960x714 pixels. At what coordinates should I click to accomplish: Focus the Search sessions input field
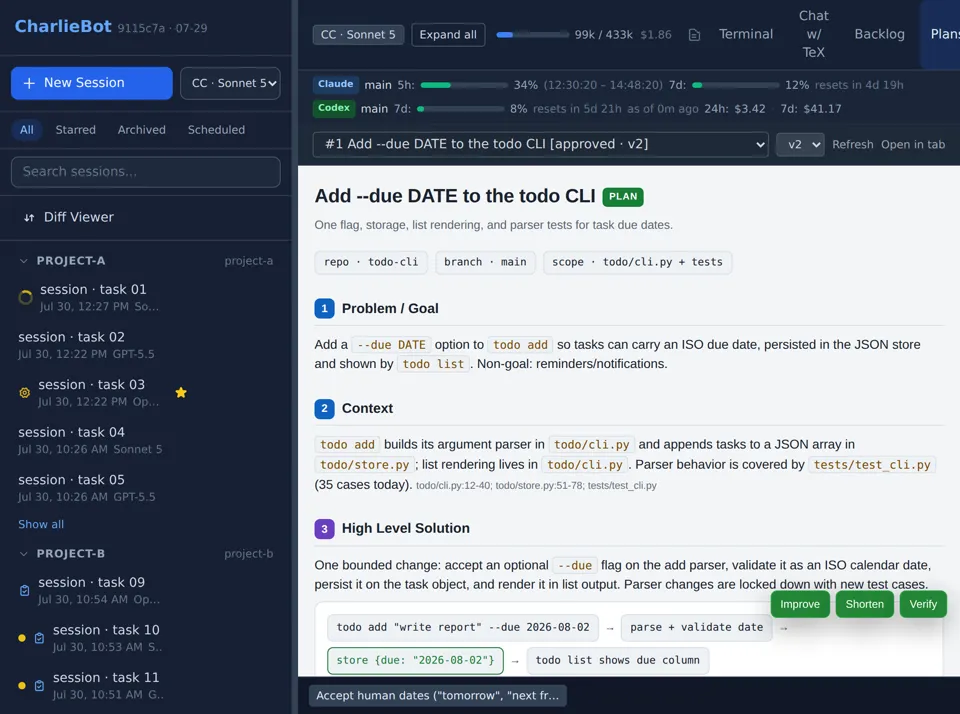(146, 172)
